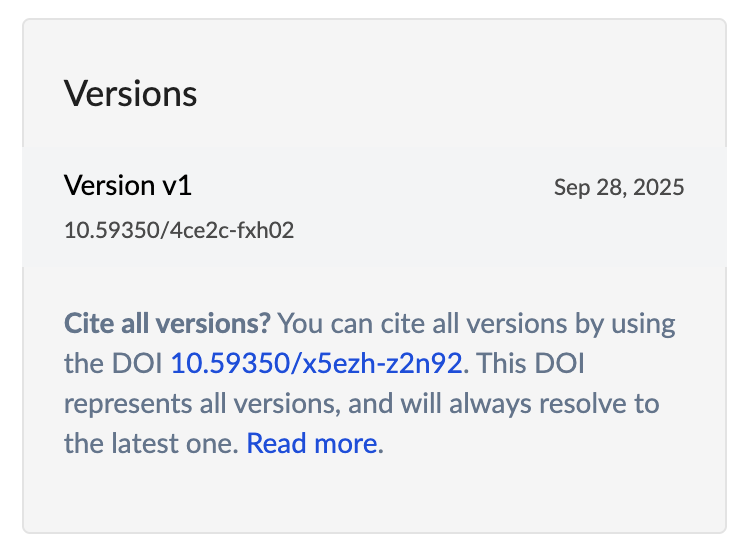Screen dimensions: 752x548
Task: Click the version DOI 10.59350/4ce2c-fxh02
Action: tap(179, 230)
